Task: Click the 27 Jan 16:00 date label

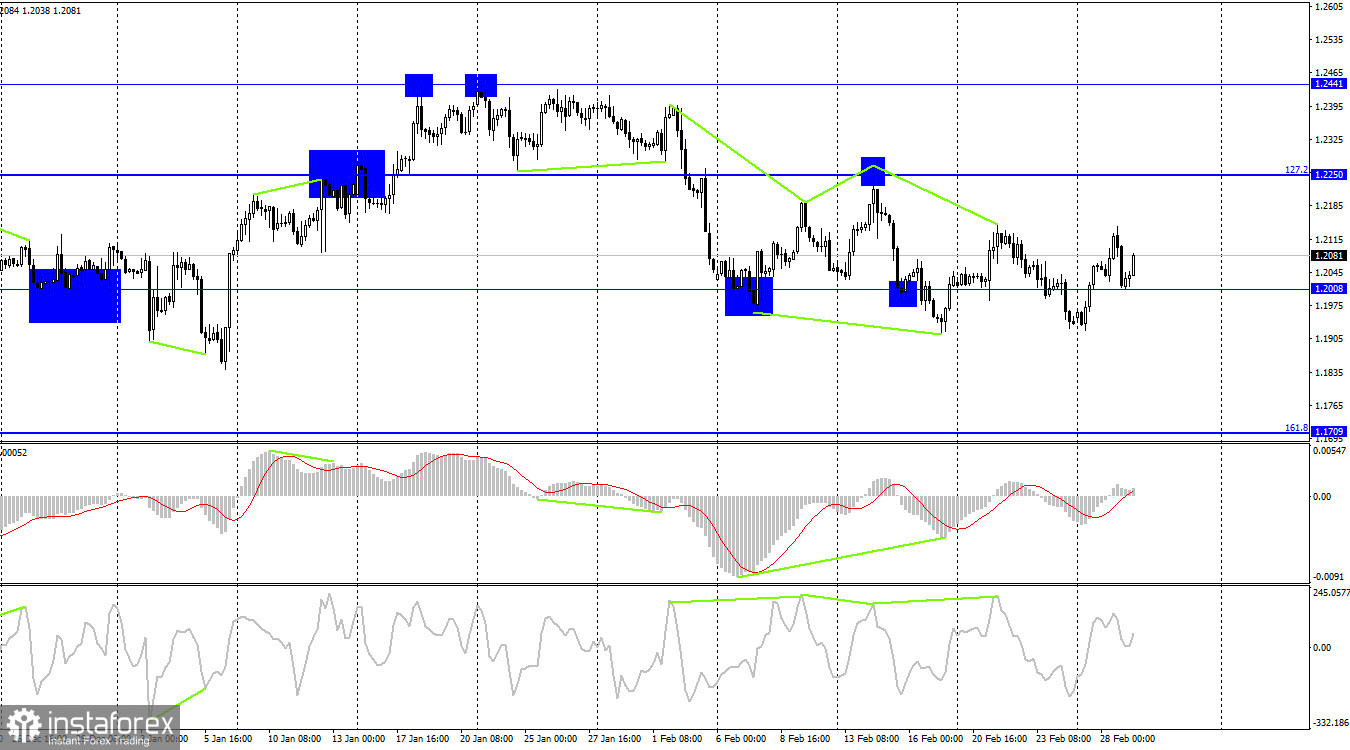Action: (x=614, y=739)
